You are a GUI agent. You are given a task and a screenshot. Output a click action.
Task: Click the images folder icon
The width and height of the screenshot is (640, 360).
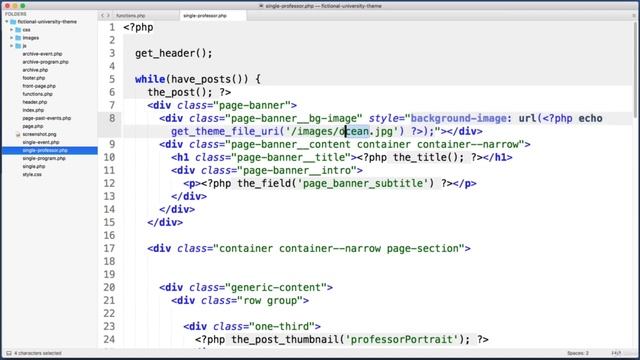(x=18, y=38)
